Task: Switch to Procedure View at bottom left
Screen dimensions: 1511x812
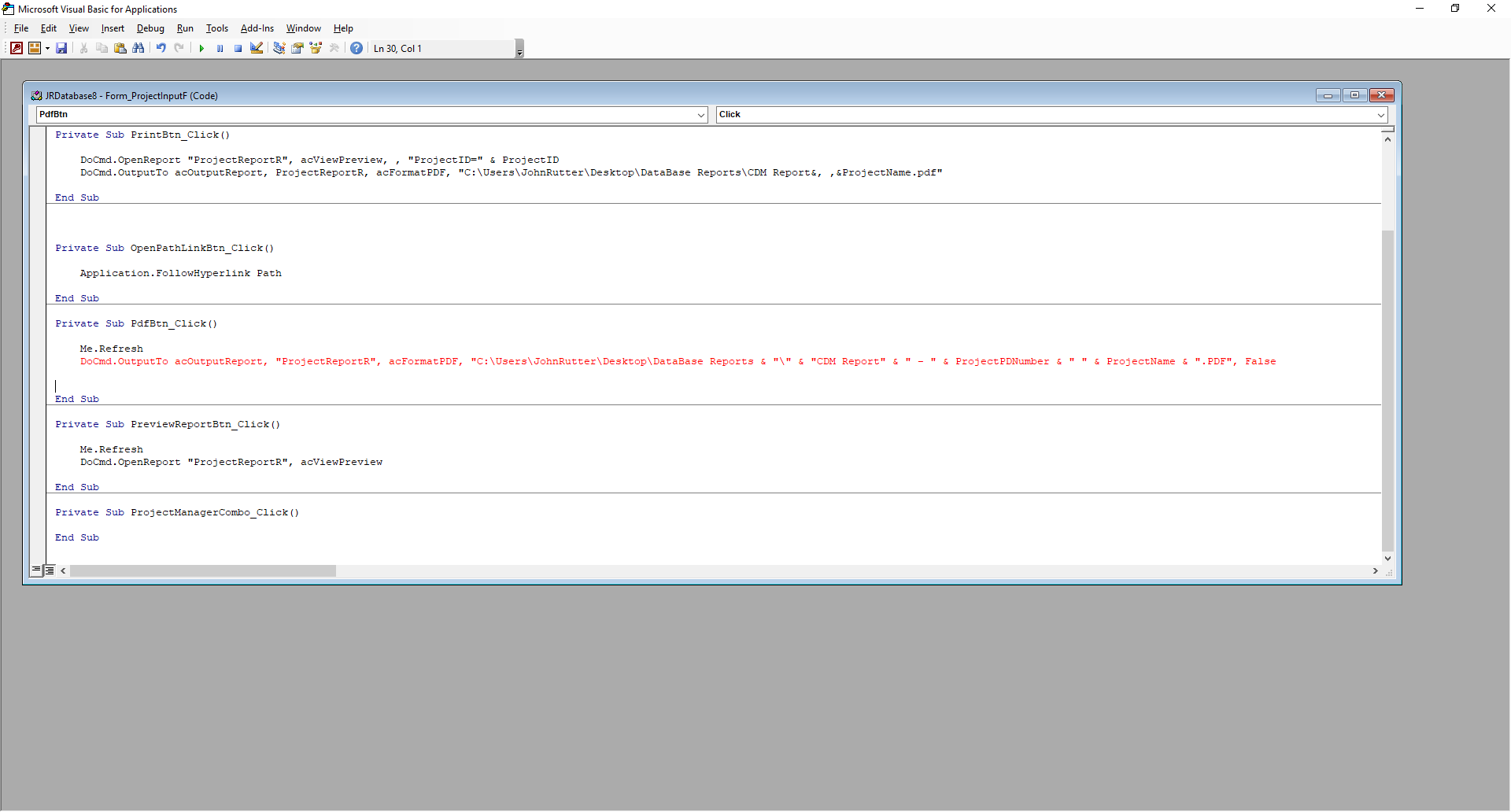Action: coord(36,570)
